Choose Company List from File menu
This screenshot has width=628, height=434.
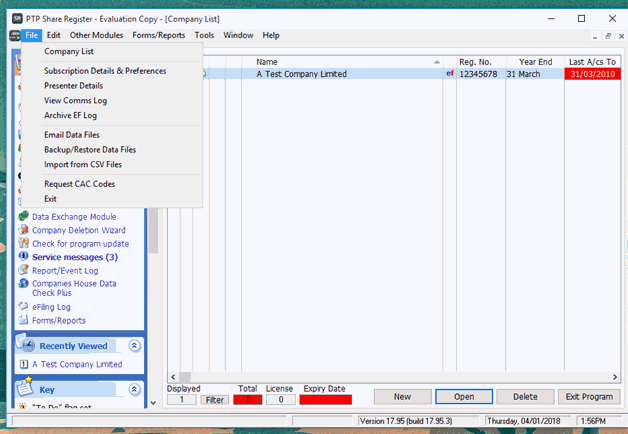point(69,51)
